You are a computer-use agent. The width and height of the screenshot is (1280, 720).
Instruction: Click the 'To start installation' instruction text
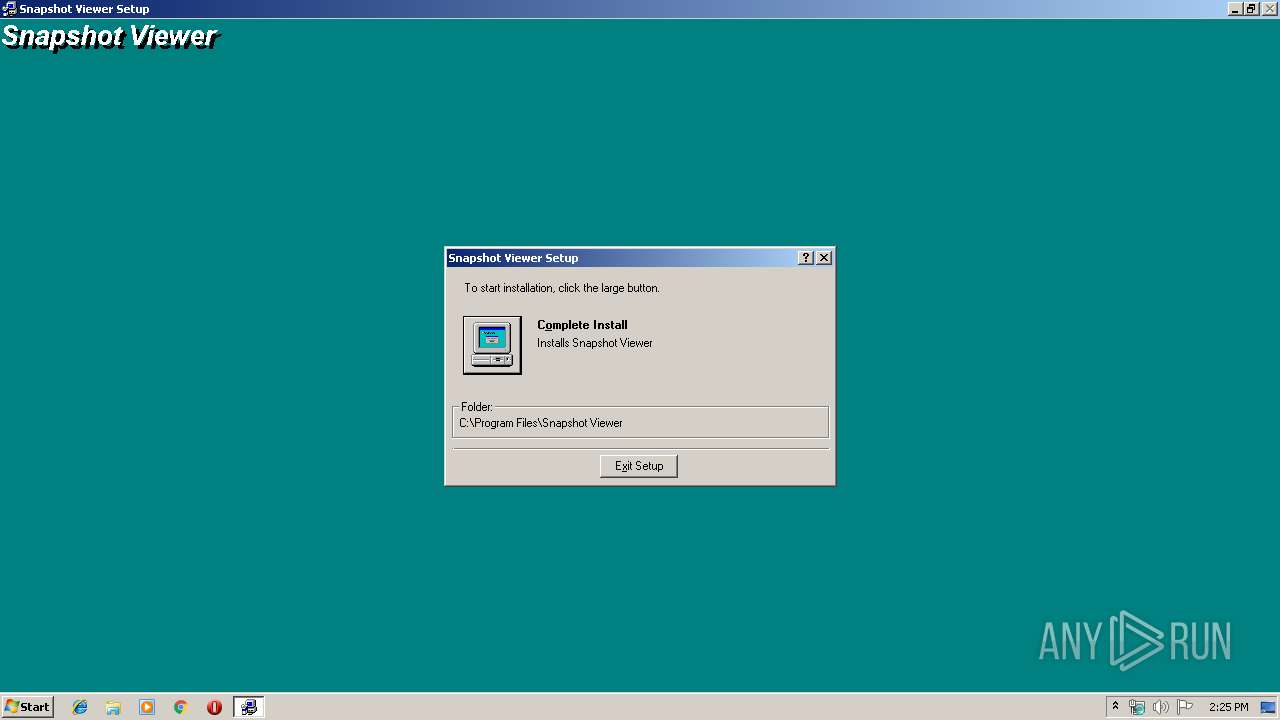click(x=562, y=288)
